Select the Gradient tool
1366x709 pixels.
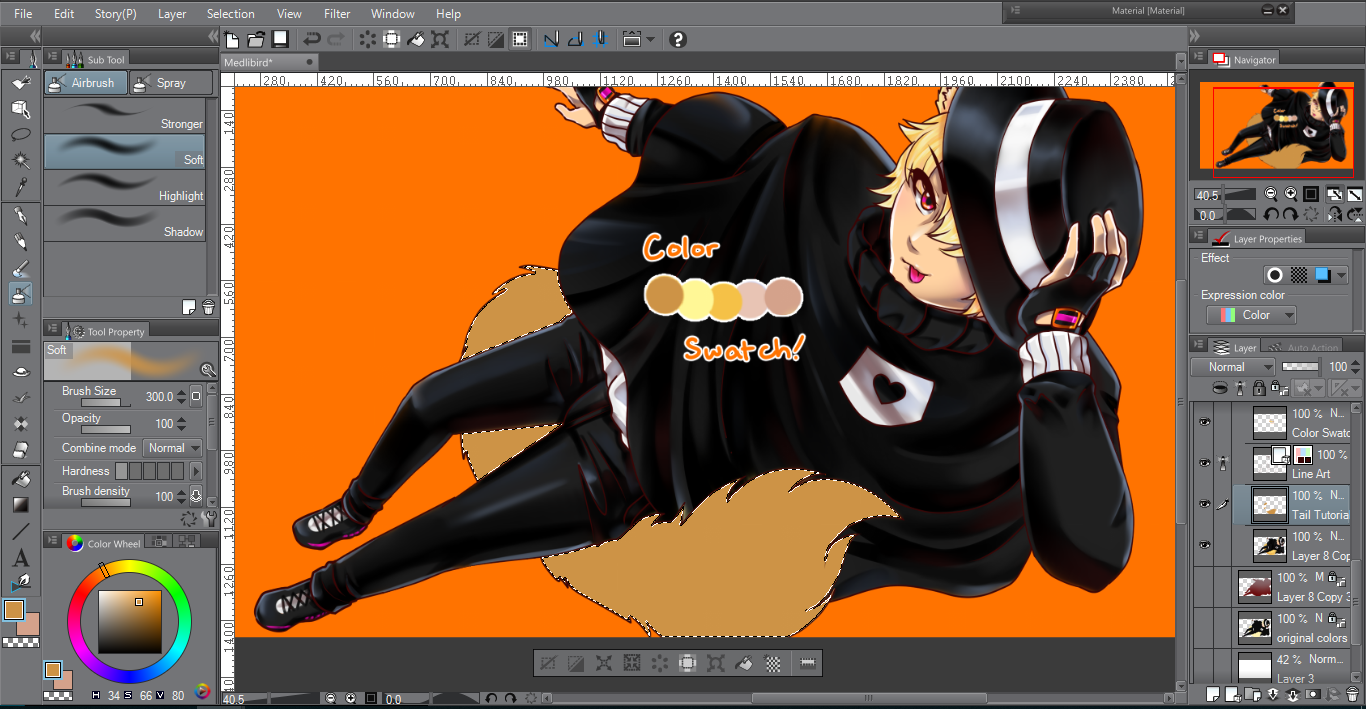(21, 505)
